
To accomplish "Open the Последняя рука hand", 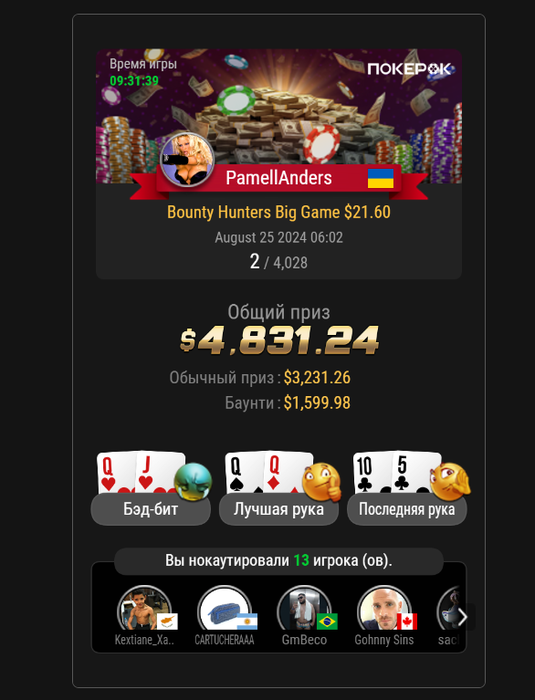I will tap(407, 509).
